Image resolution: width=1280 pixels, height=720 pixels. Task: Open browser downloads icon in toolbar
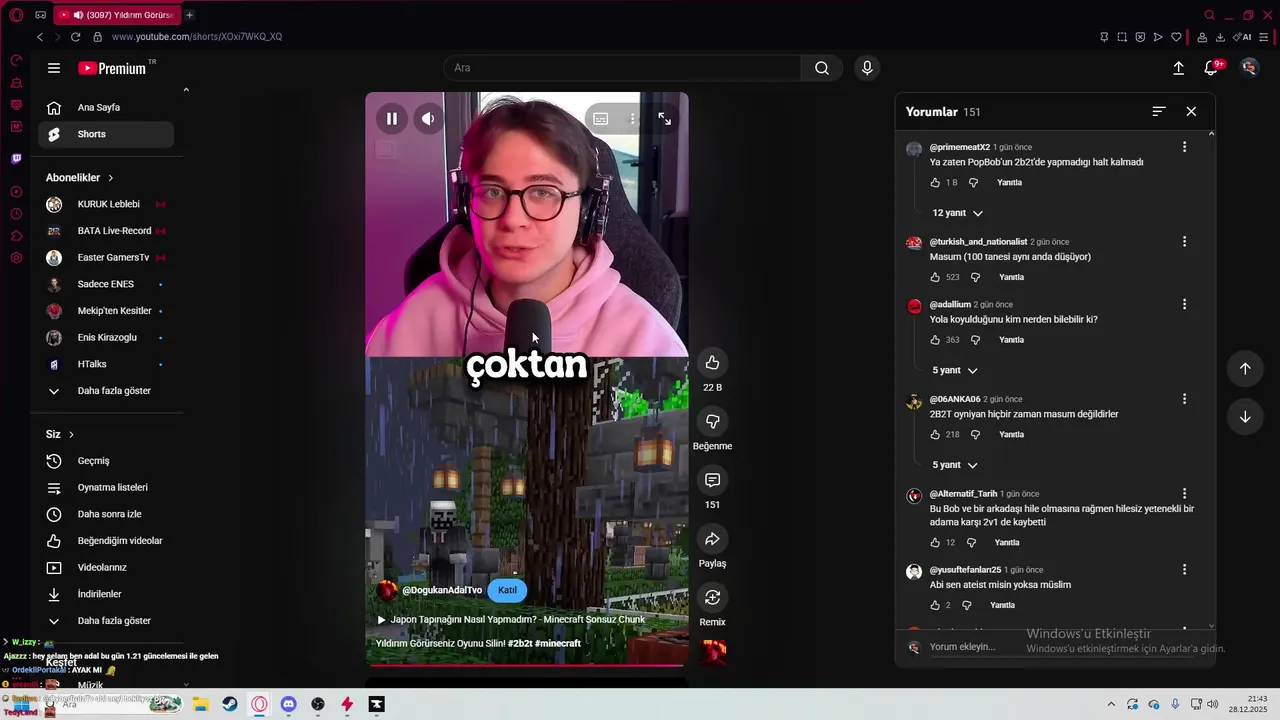(x=1220, y=37)
